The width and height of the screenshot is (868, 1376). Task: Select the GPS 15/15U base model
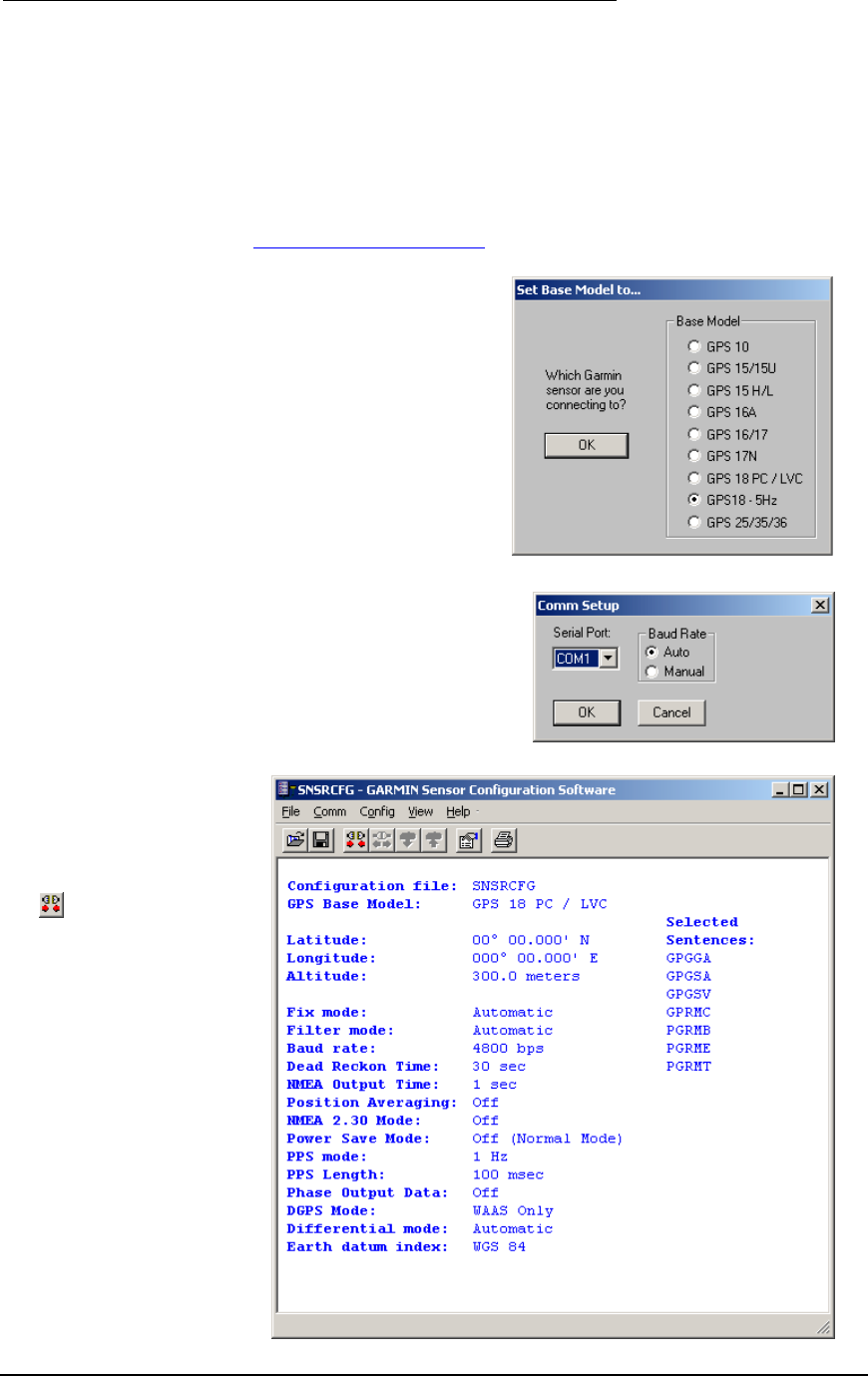pyautogui.click(x=694, y=368)
